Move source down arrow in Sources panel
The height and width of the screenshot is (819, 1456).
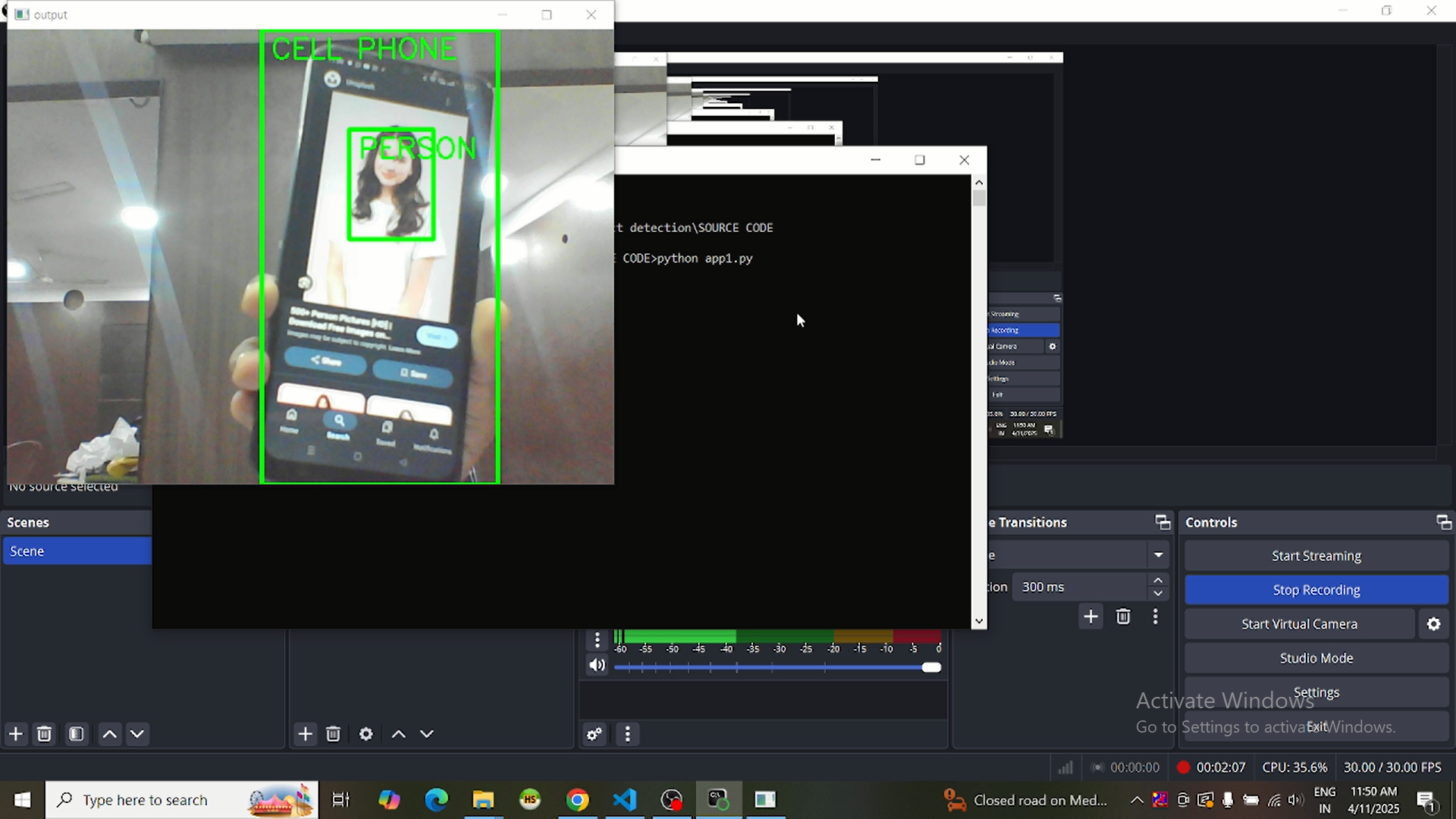tap(427, 734)
